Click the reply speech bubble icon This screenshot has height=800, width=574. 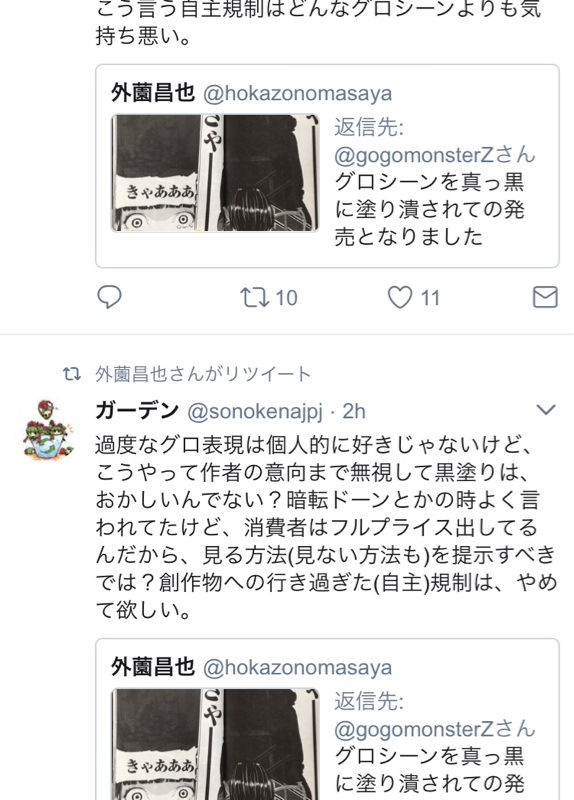pos(109,297)
